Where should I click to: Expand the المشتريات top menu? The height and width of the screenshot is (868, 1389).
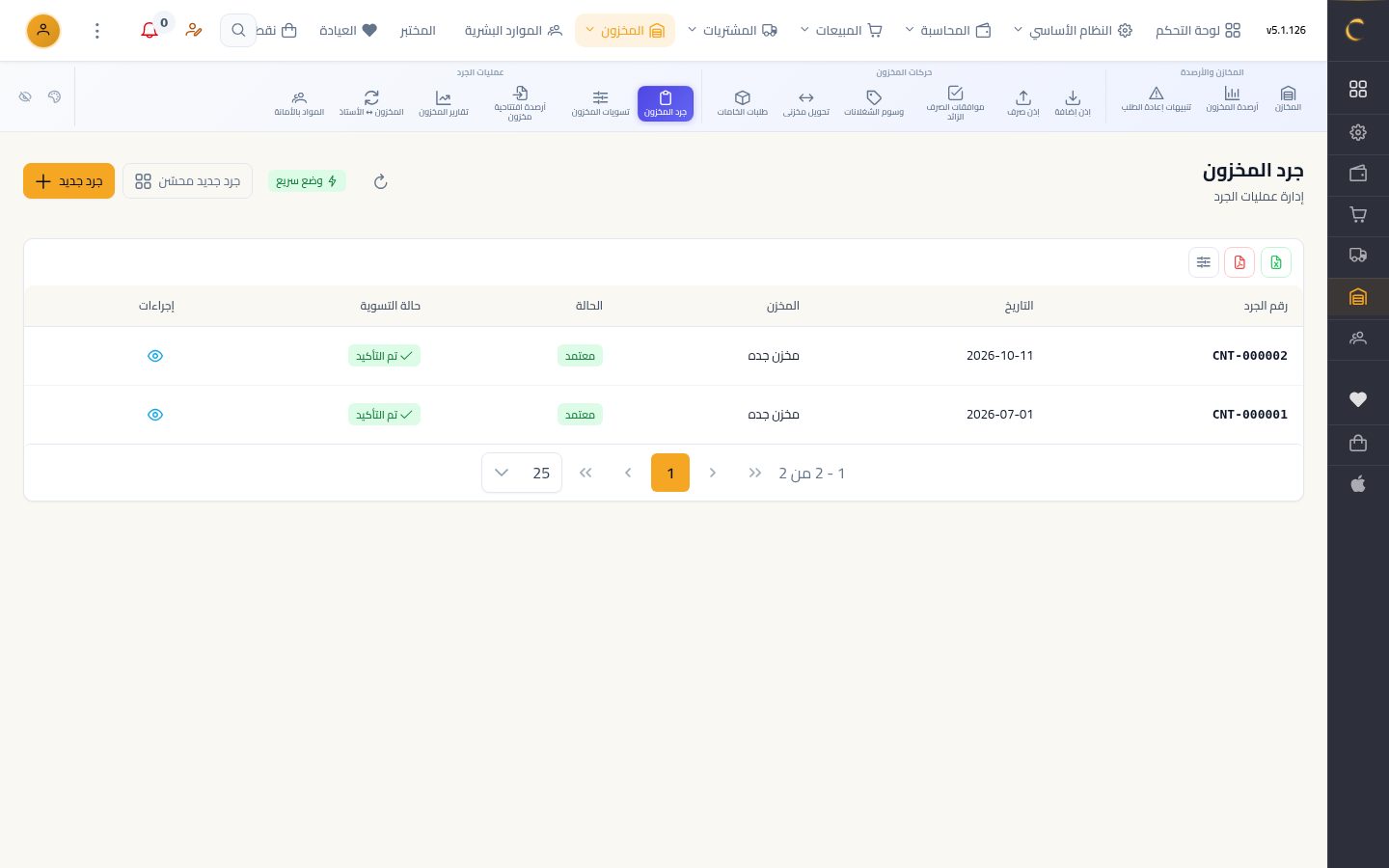732,31
